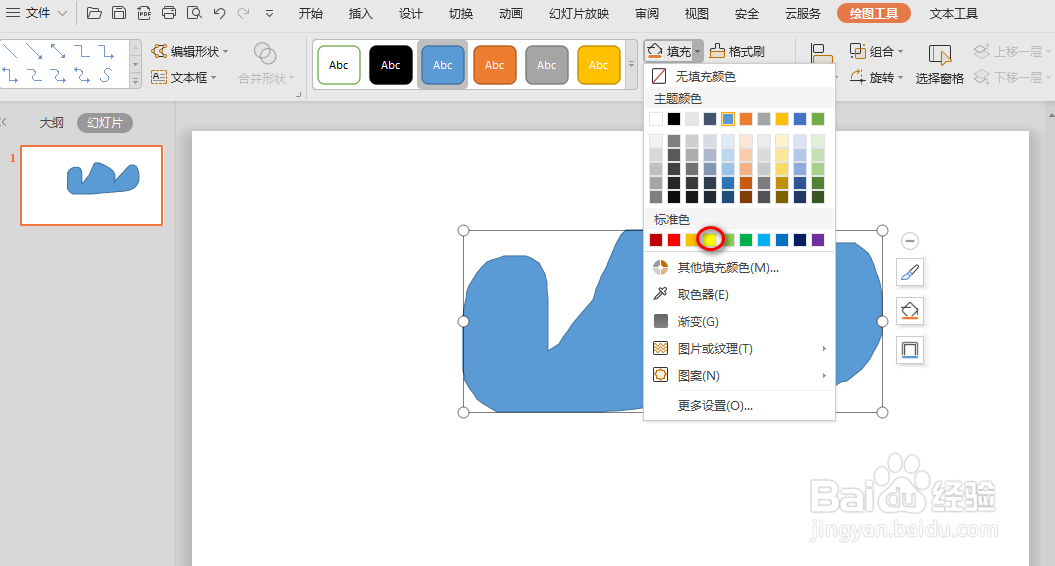Apply the blue Abc shape style
1055x566 pixels.
(442, 65)
